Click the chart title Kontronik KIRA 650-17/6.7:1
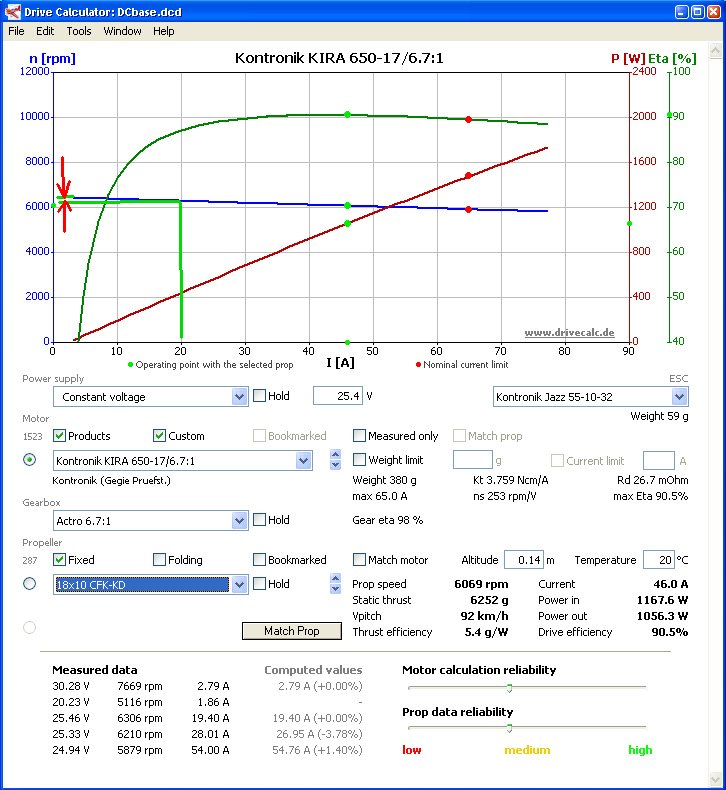The width and height of the screenshot is (726, 790). (x=339, y=58)
